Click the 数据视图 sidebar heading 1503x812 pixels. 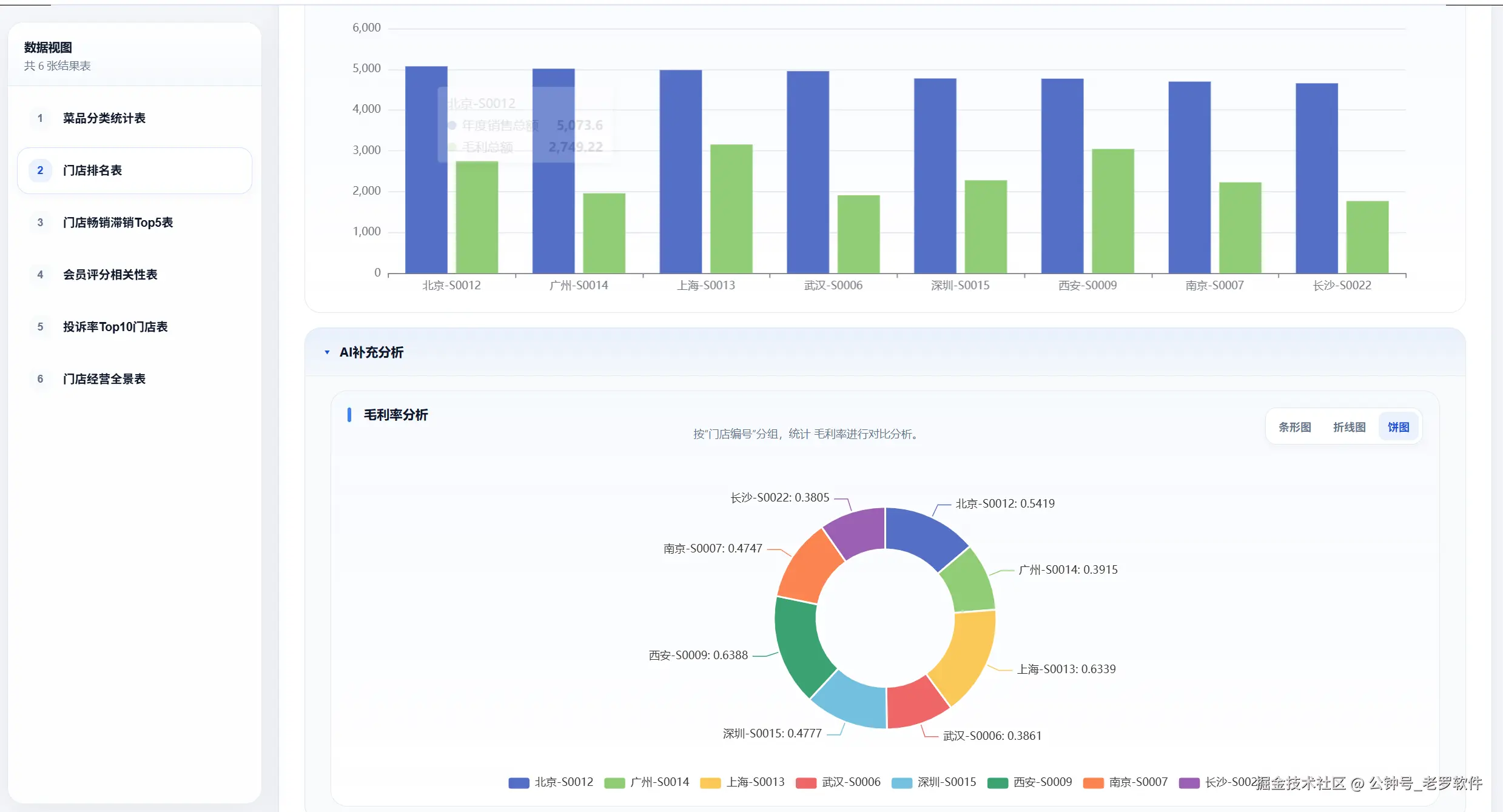[x=48, y=47]
